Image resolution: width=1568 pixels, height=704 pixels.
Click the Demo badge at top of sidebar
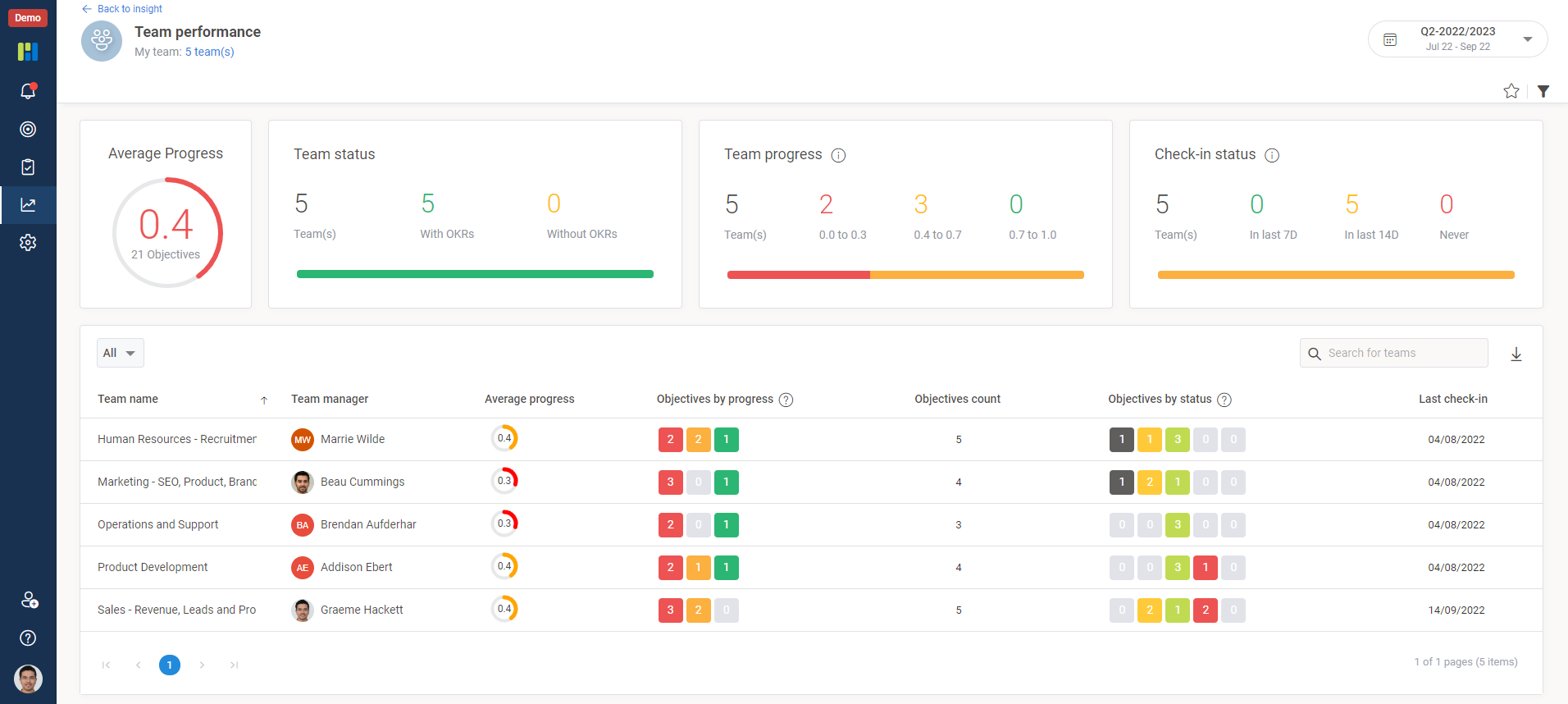point(28,18)
